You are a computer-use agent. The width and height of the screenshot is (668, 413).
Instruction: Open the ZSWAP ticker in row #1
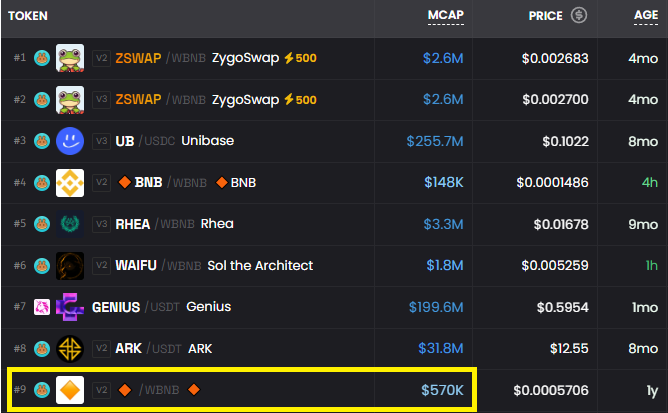[138, 58]
